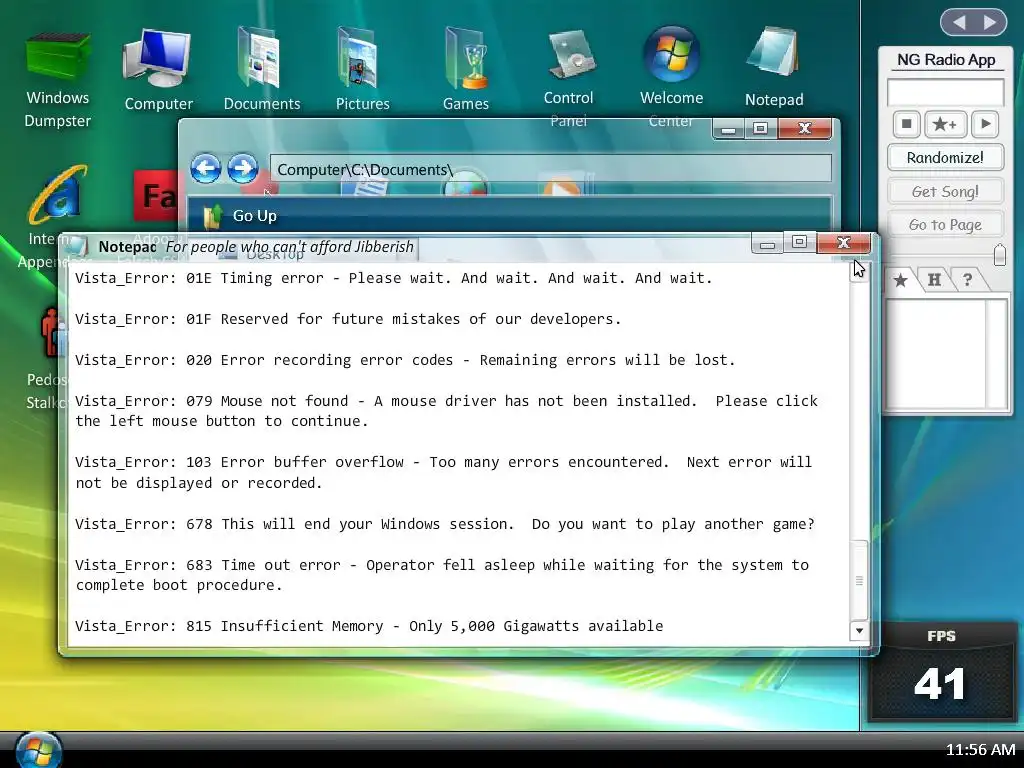
Task: Click the NG Radio App title
Action: [x=946, y=59]
